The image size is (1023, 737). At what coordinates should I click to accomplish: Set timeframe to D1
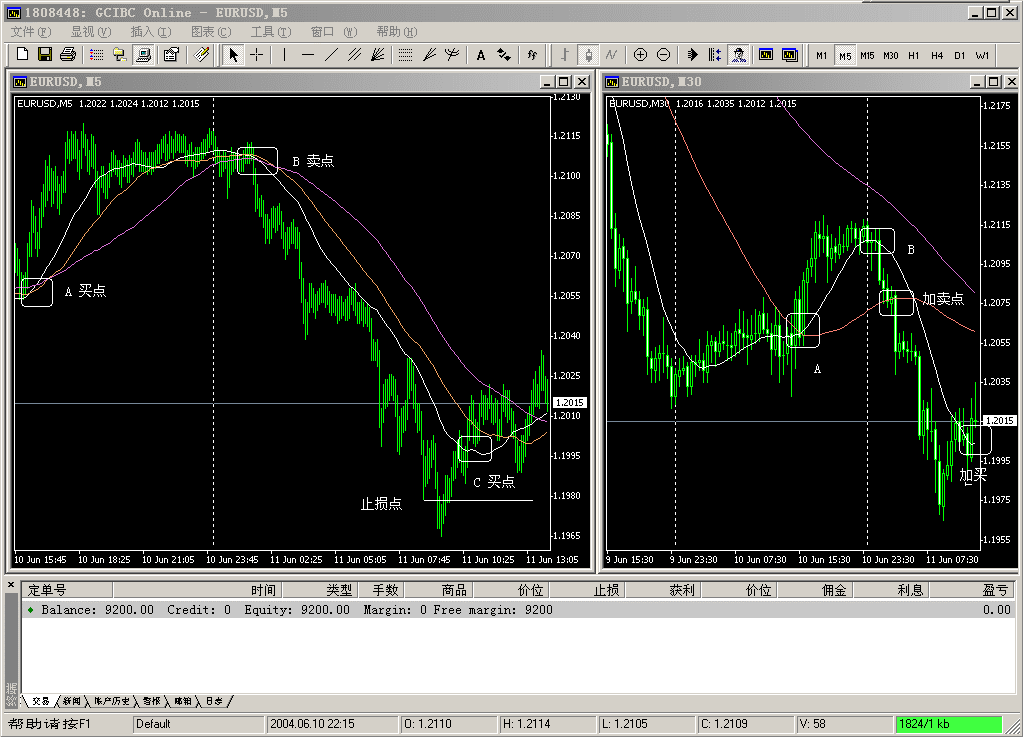[960, 55]
